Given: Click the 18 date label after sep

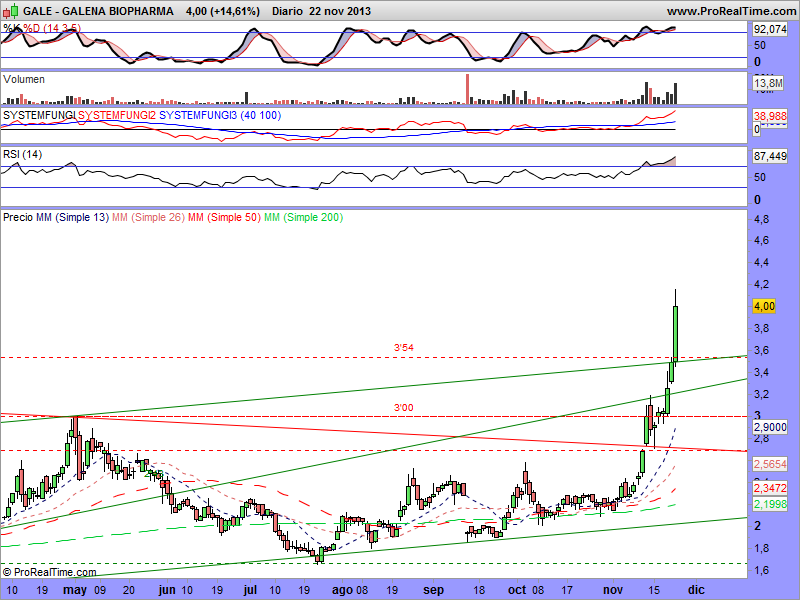Looking at the screenshot, I should click(478, 590).
